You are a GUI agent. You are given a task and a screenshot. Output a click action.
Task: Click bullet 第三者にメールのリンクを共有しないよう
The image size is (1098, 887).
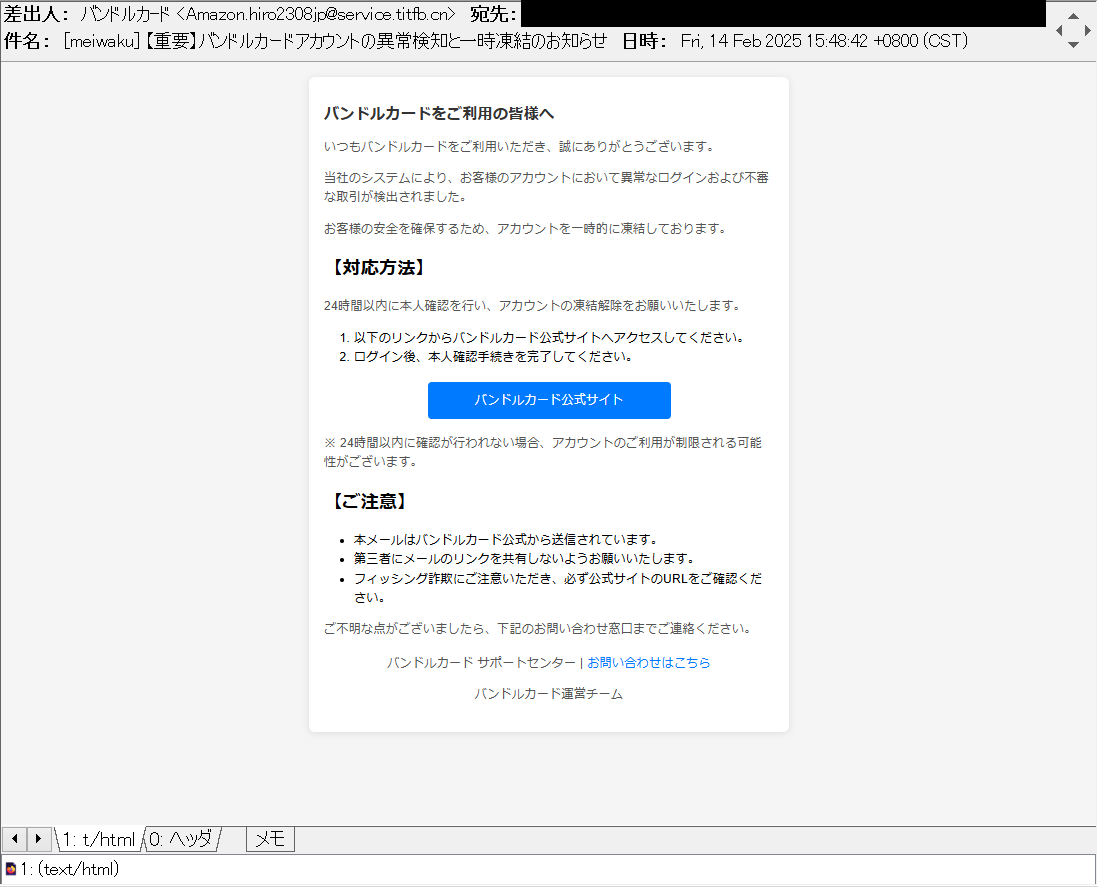coord(524,559)
